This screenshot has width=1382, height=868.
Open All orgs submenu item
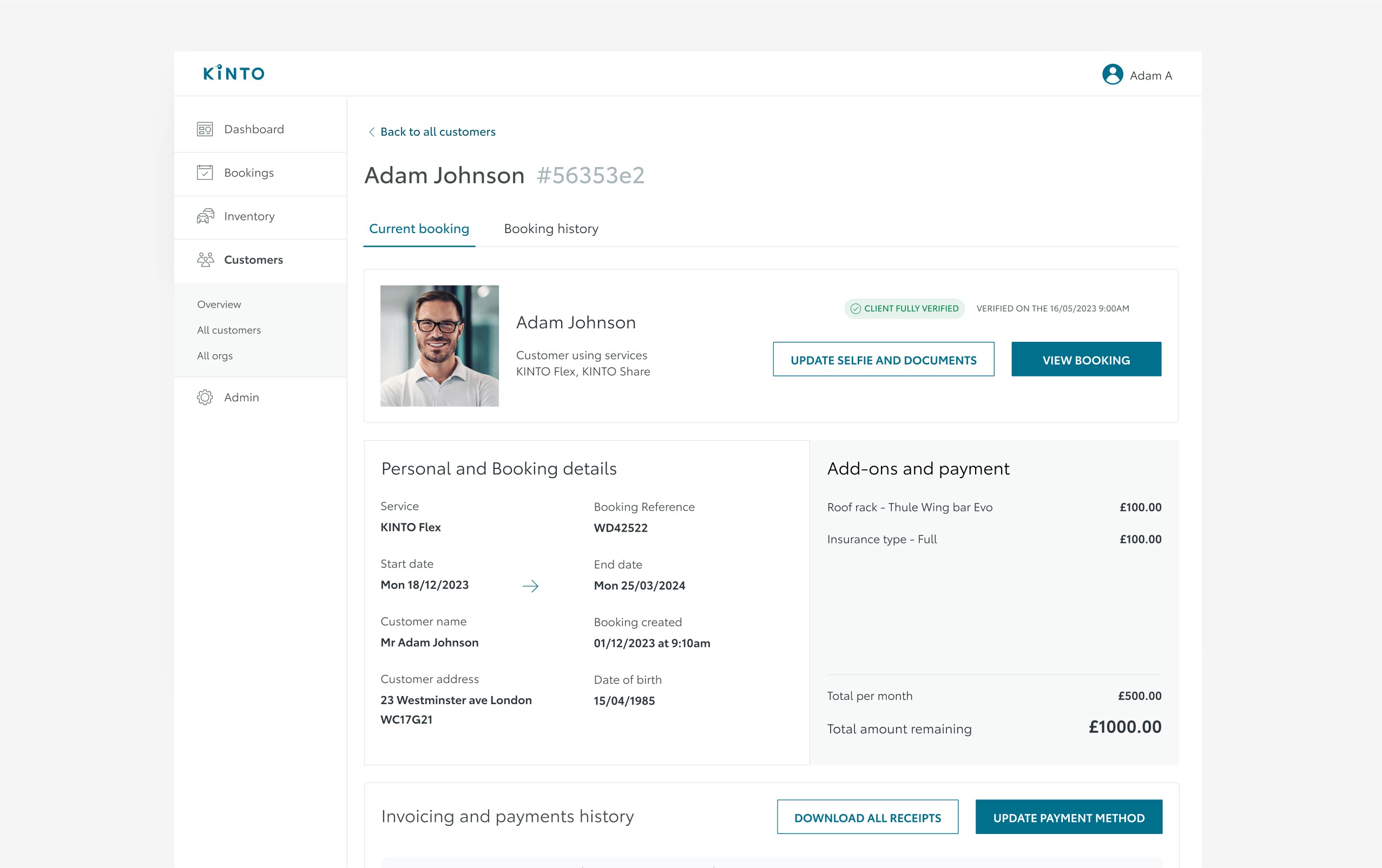[215, 356]
